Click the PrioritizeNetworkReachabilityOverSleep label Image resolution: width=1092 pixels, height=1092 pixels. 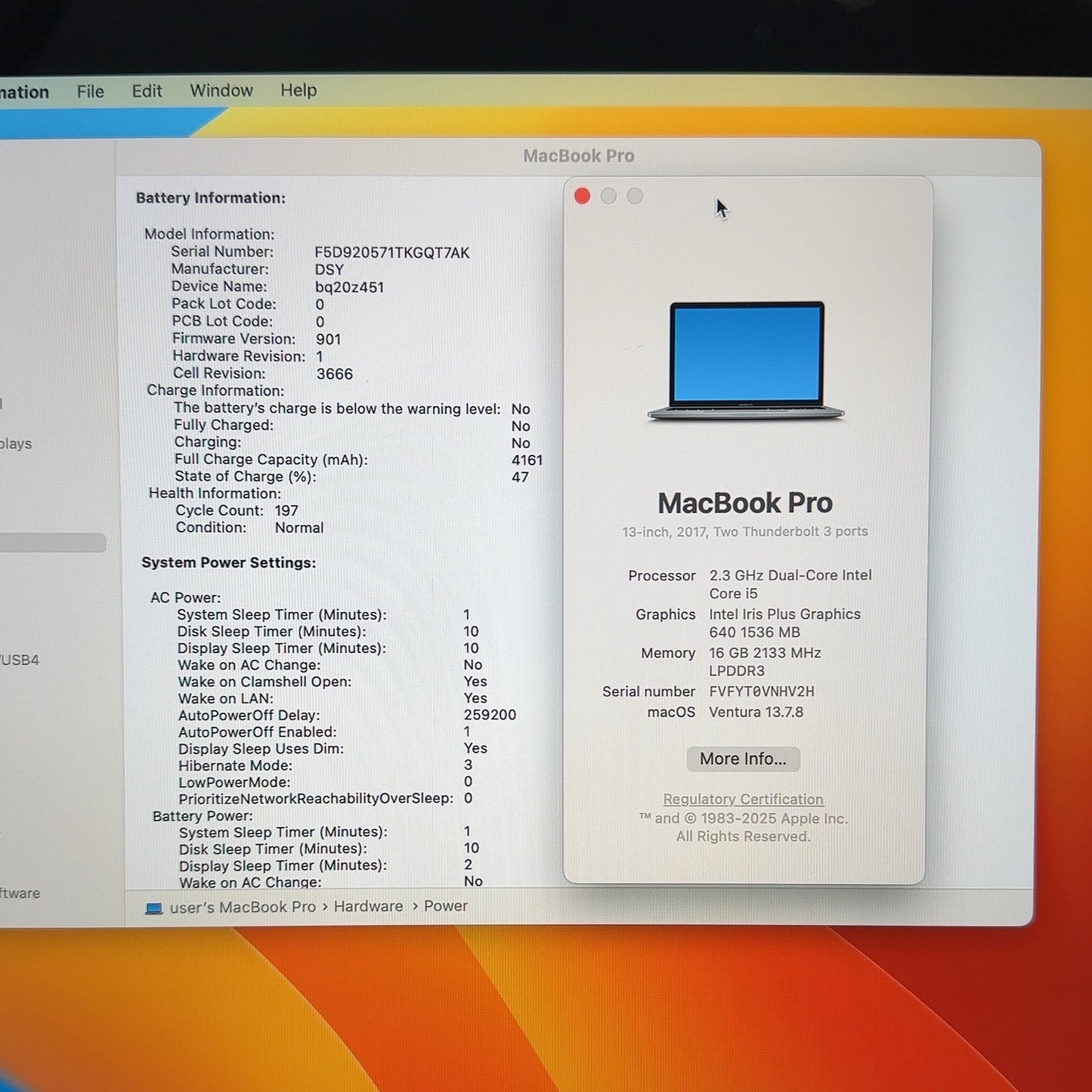pos(316,799)
